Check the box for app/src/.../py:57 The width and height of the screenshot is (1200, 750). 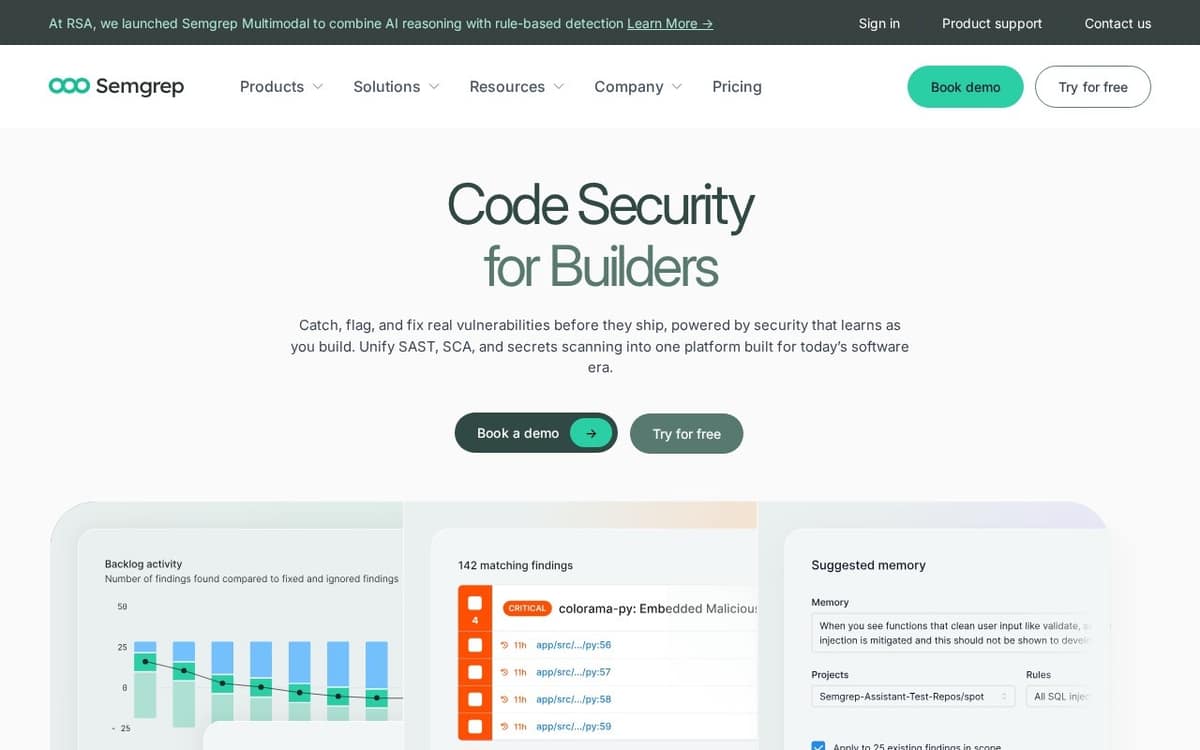coord(475,672)
